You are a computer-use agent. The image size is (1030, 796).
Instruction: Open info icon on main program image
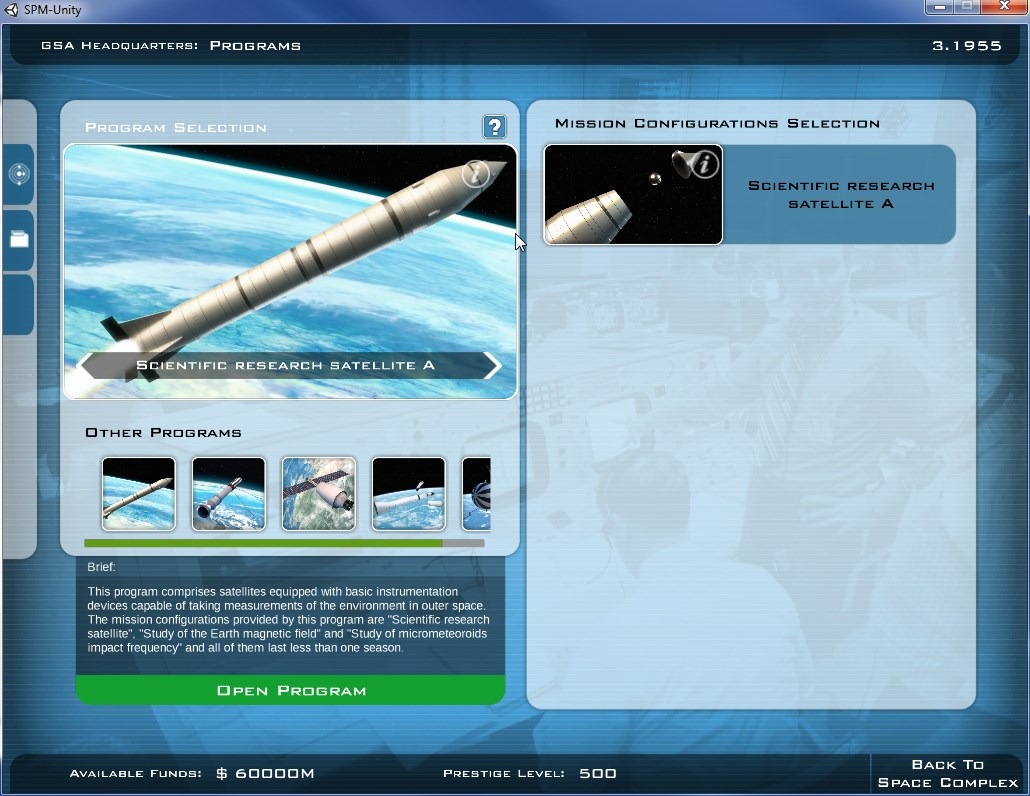click(x=476, y=174)
